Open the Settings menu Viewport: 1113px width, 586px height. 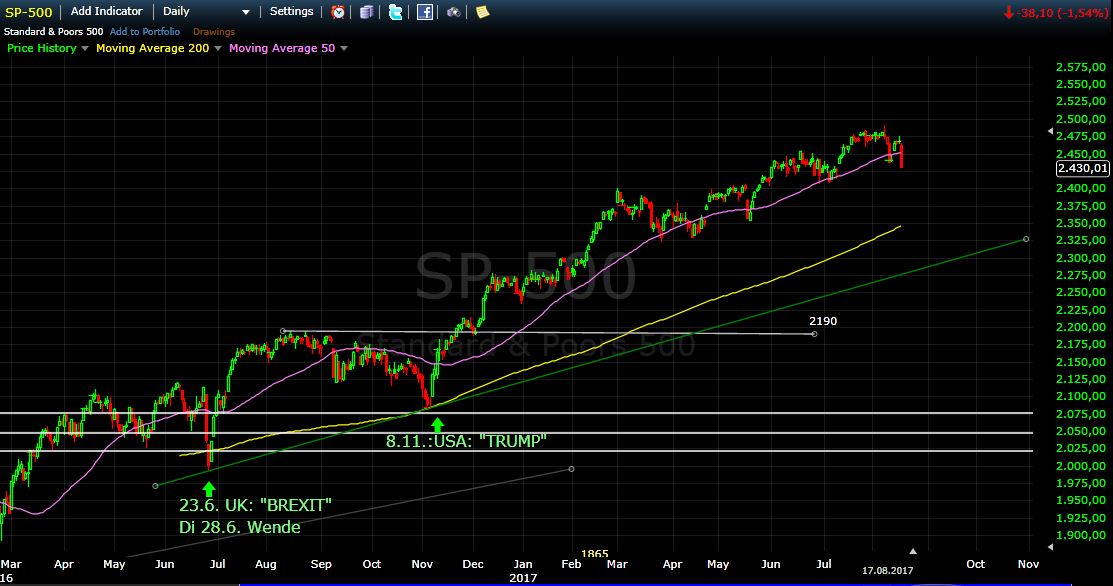pos(291,12)
